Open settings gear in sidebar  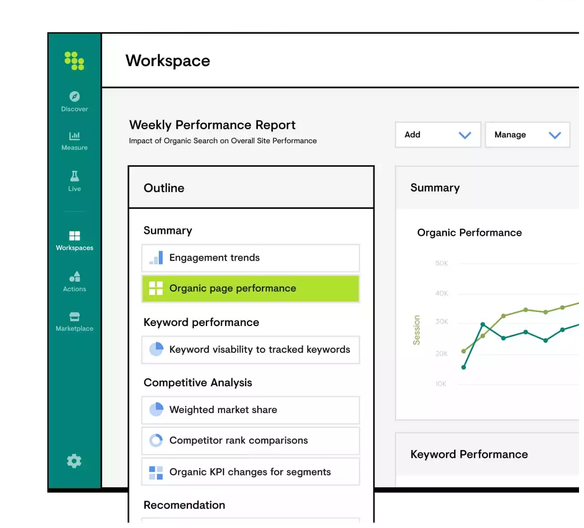point(74,461)
